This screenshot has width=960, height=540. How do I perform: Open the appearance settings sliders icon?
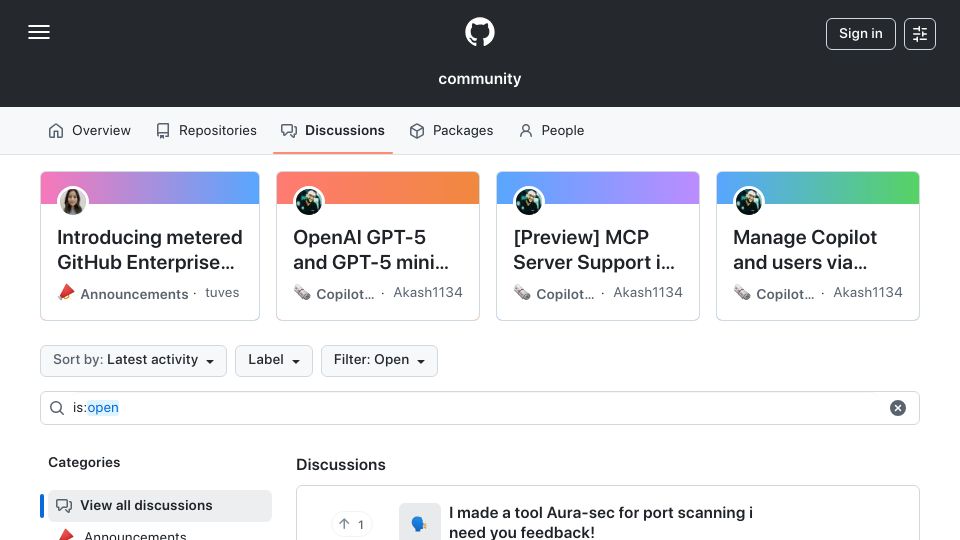pyautogui.click(x=920, y=34)
